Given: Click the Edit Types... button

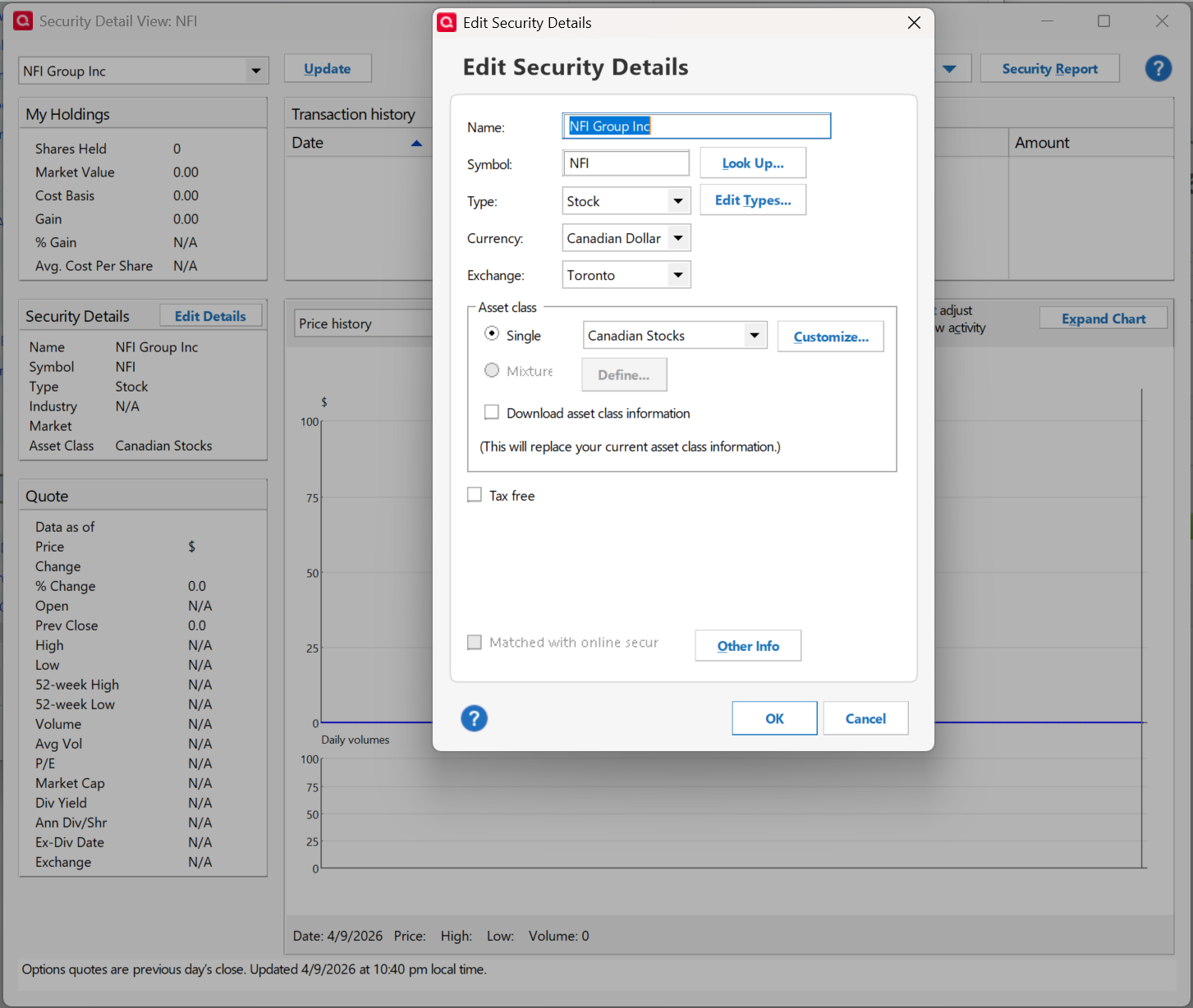Looking at the screenshot, I should tap(753, 200).
